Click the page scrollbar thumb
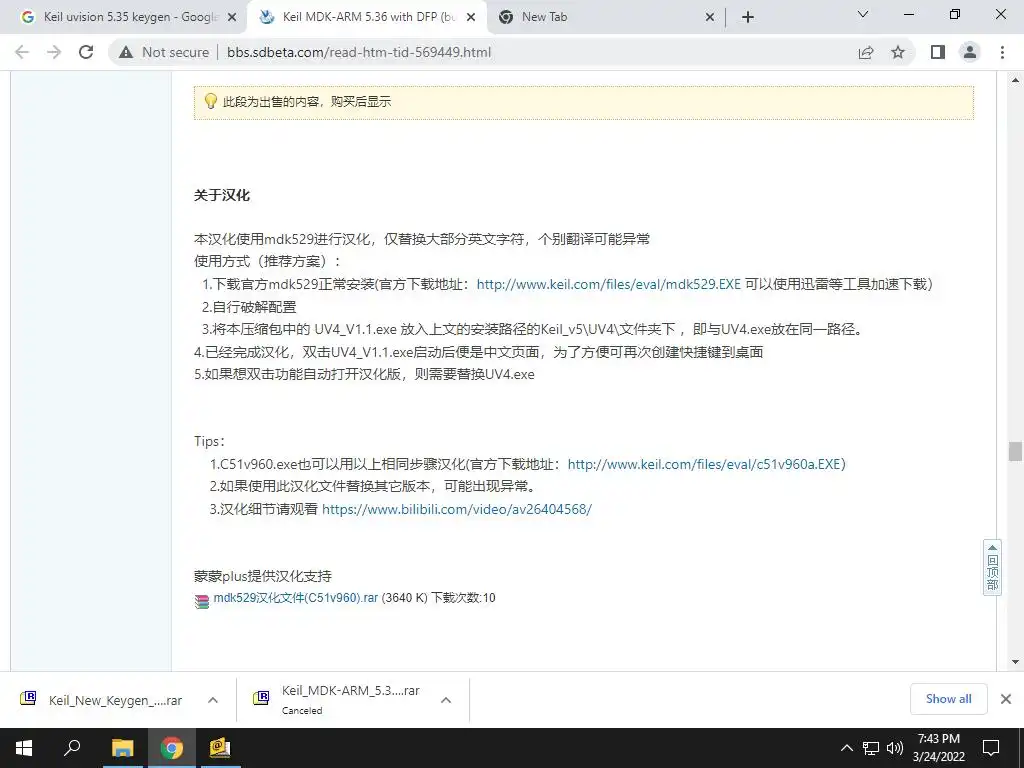The height and width of the screenshot is (768, 1024). point(1015,451)
